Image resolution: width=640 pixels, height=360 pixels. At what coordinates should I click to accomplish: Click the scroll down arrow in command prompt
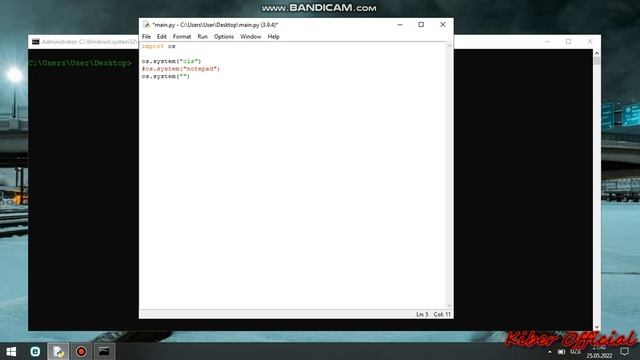597,327
